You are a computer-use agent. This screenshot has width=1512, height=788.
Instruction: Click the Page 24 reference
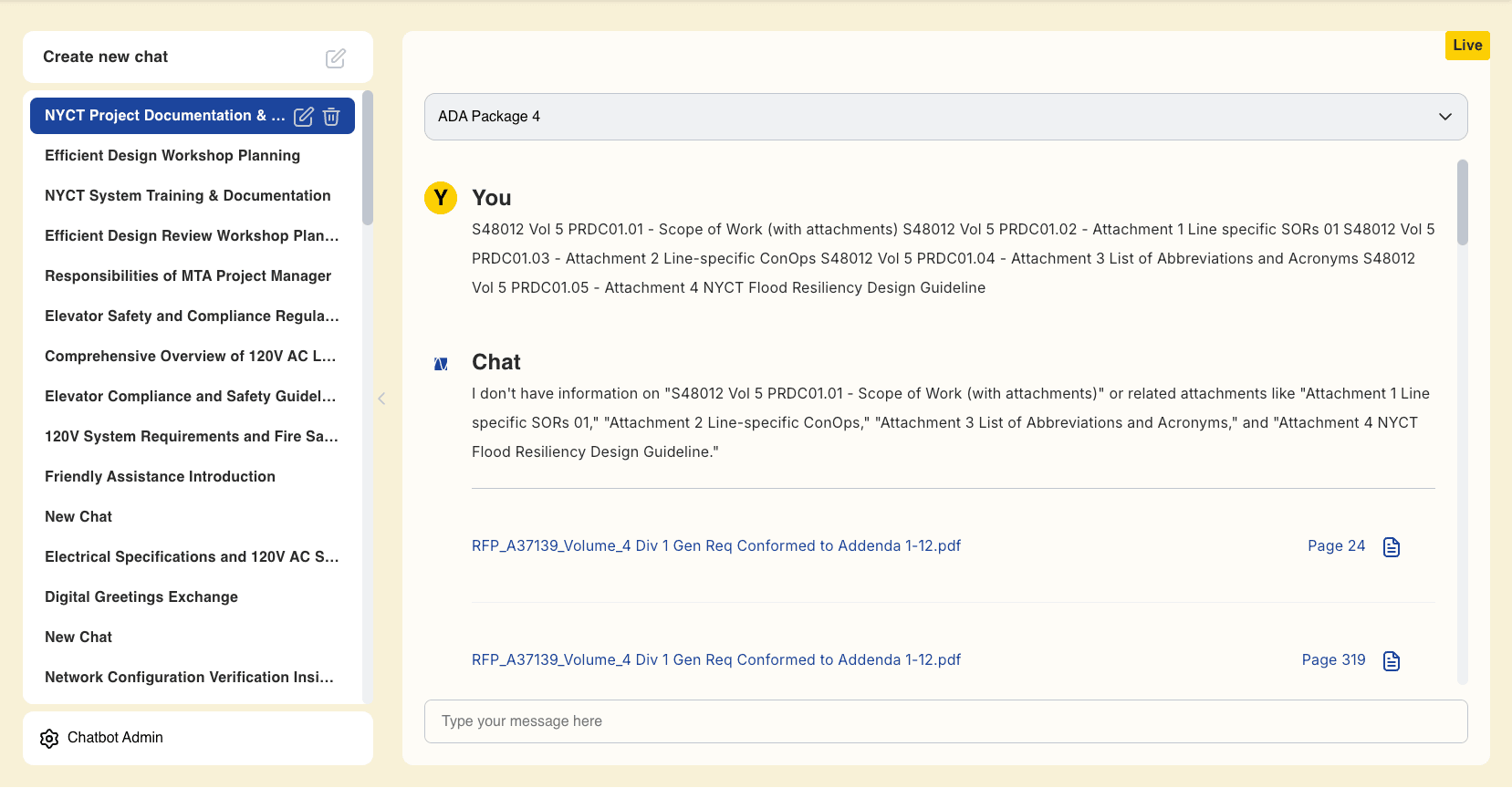1336,546
